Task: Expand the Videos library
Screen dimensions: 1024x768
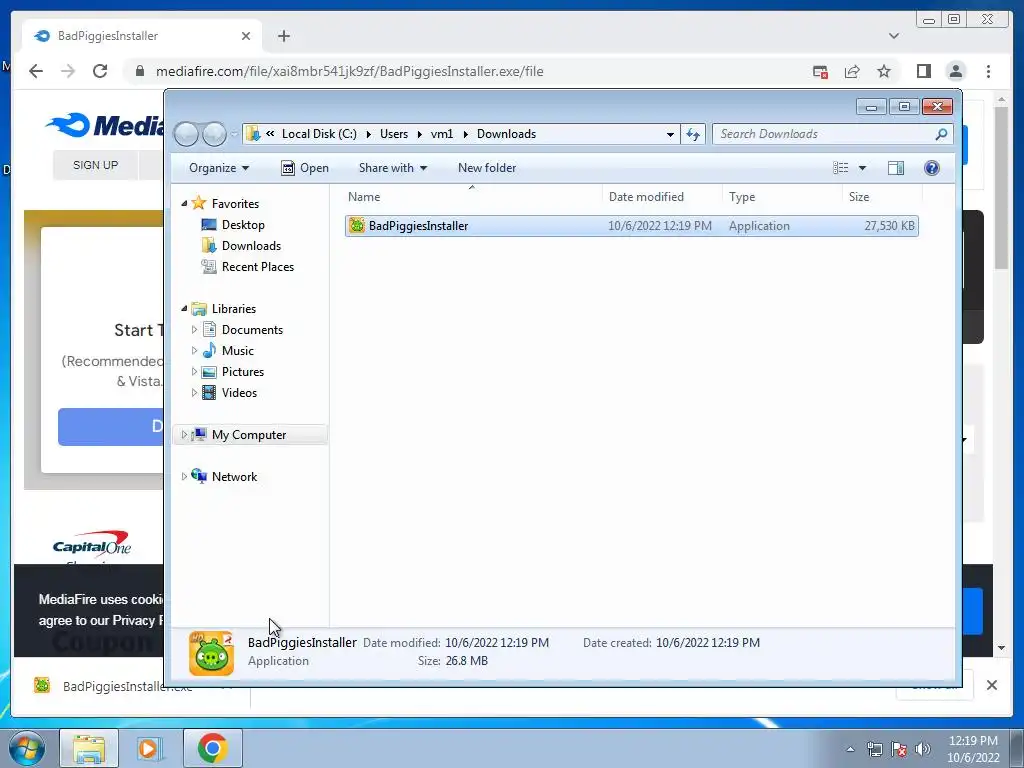Action: tap(194, 392)
